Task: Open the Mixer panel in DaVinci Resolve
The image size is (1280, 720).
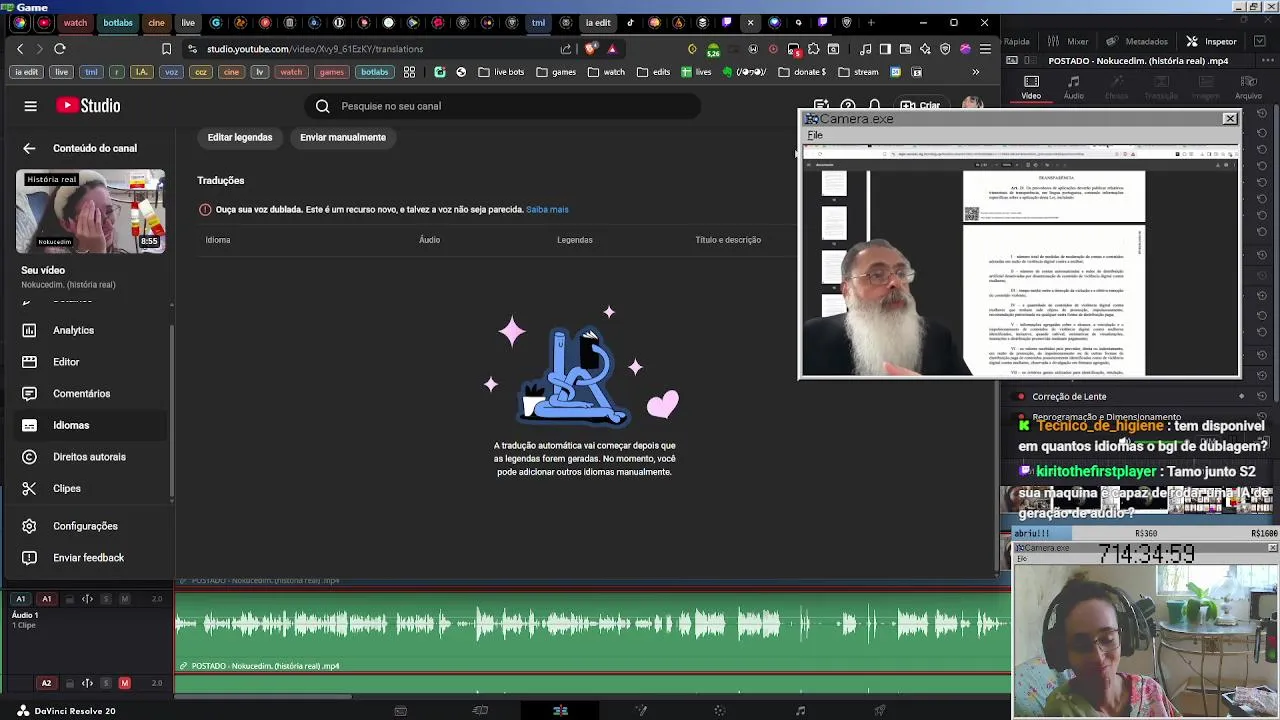Action: pyautogui.click(x=1069, y=41)
